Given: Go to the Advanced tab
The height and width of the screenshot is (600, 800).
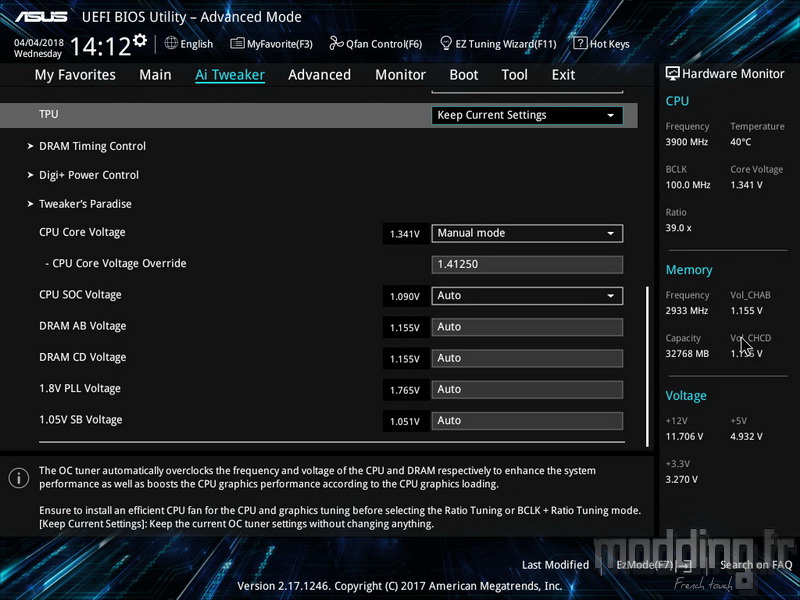Looking at the screenshot, I should pyautogui.click(x=319, y=75).
